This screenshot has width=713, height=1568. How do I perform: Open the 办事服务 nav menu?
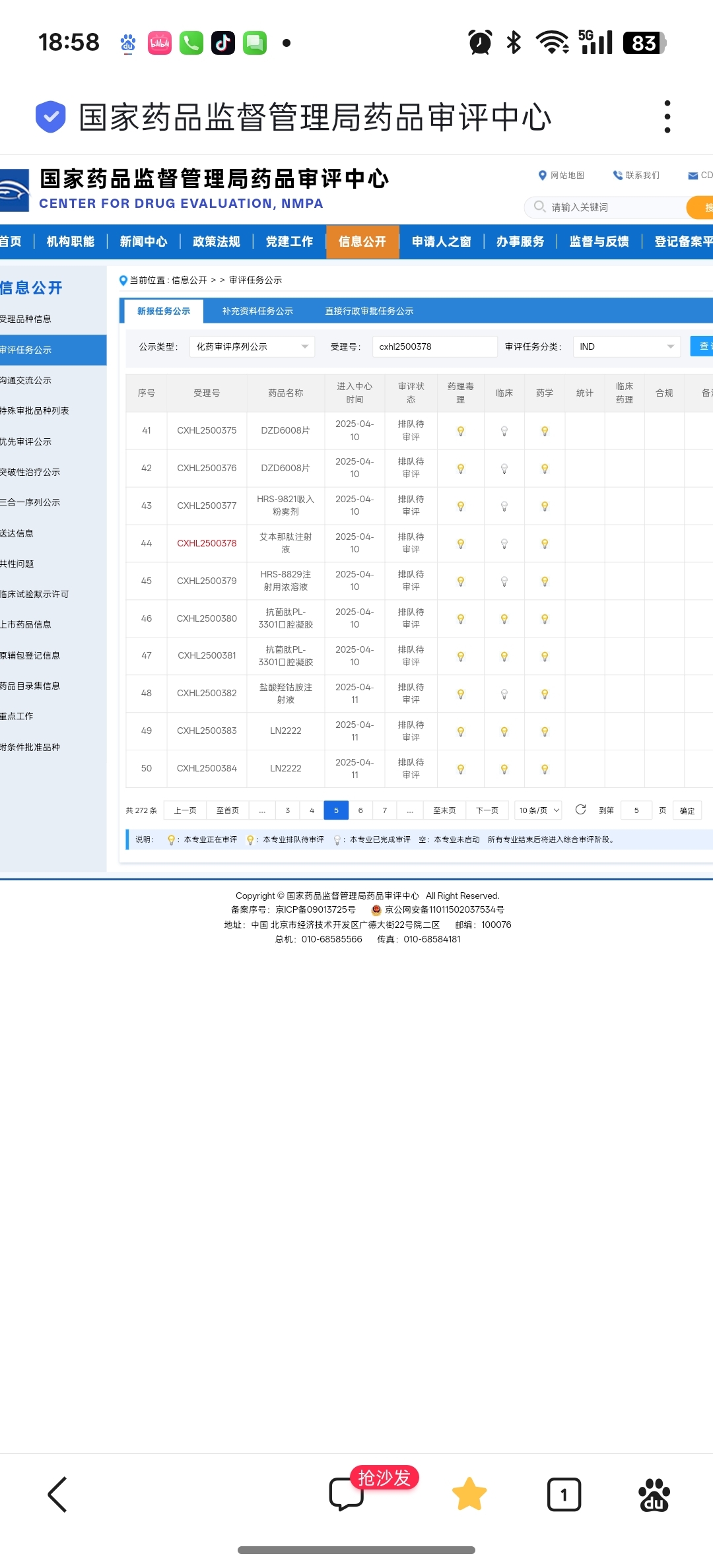point(520,242)
